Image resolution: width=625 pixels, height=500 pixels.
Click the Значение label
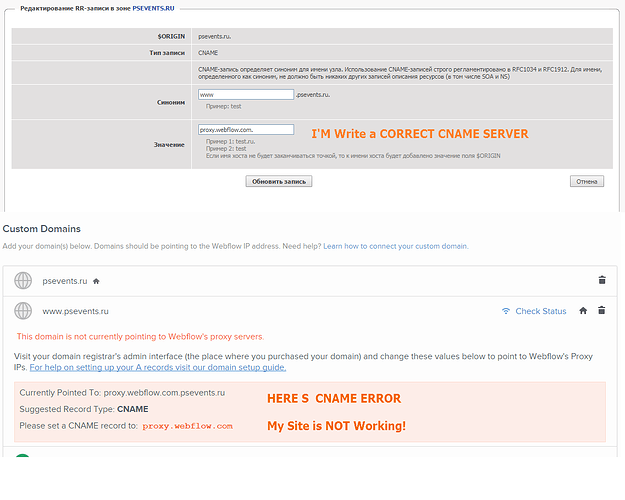click(x=169, y=145)
